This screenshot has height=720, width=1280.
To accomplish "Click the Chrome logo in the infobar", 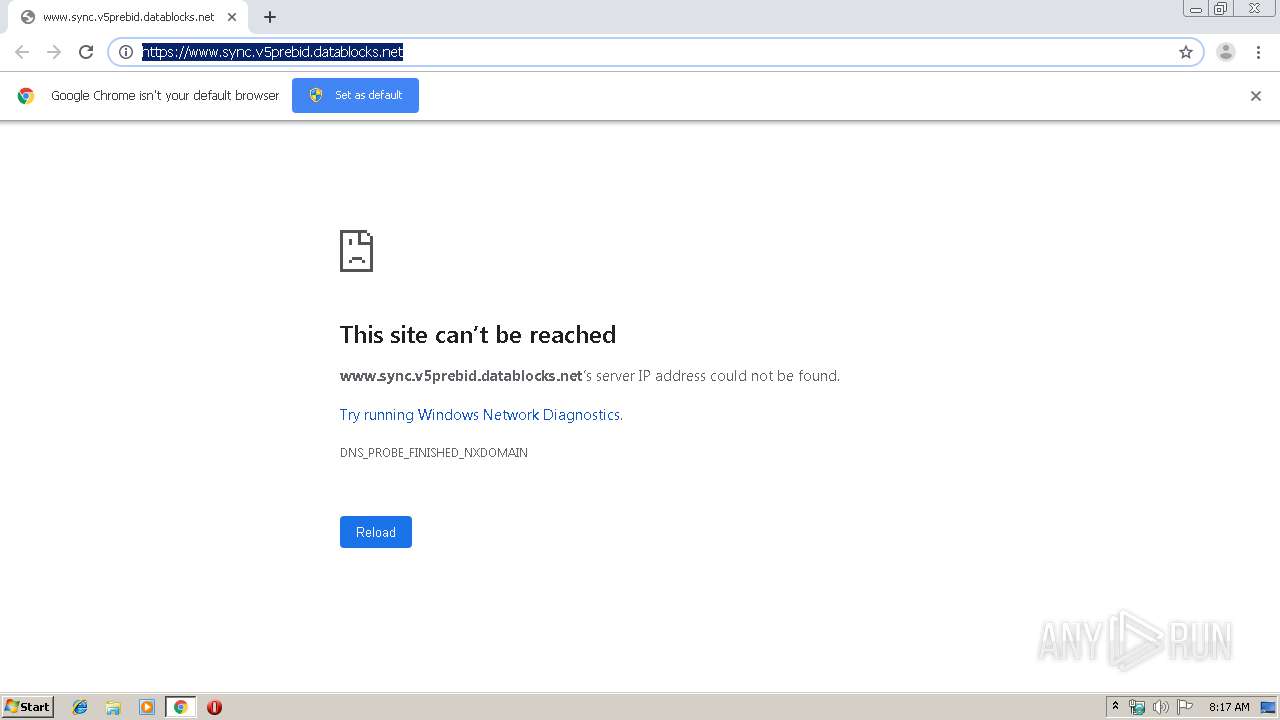I will point(26,96).
